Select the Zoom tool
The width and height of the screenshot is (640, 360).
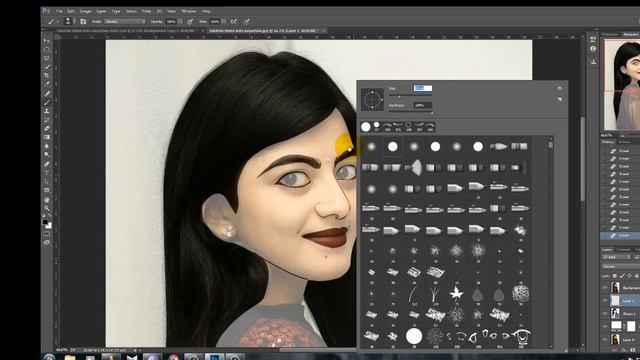(47, 208)
